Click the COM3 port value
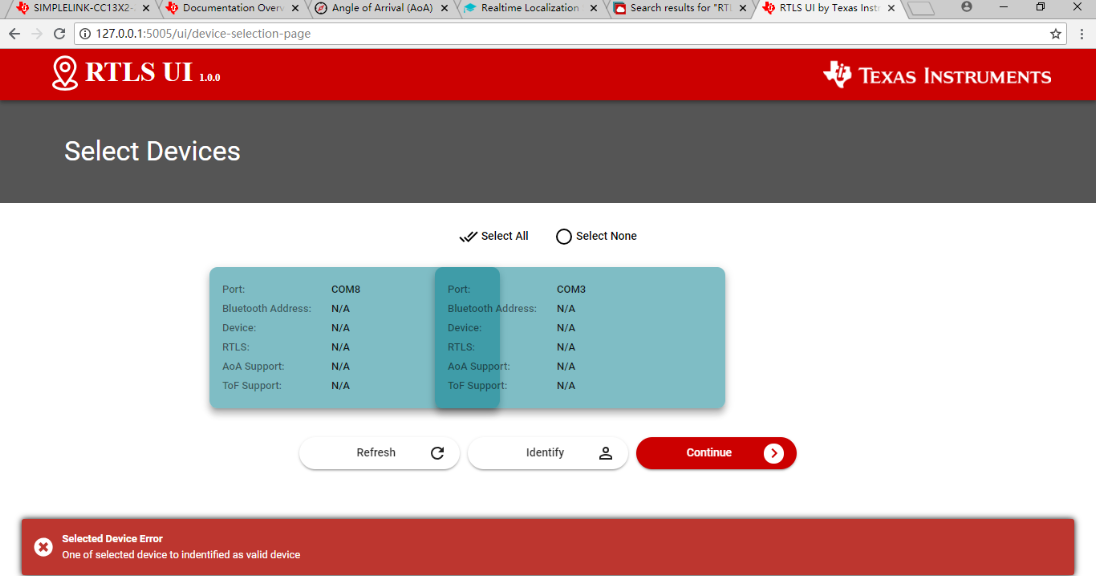The width and height of the screenshot is (1098, 576). (x=571, y=289)
